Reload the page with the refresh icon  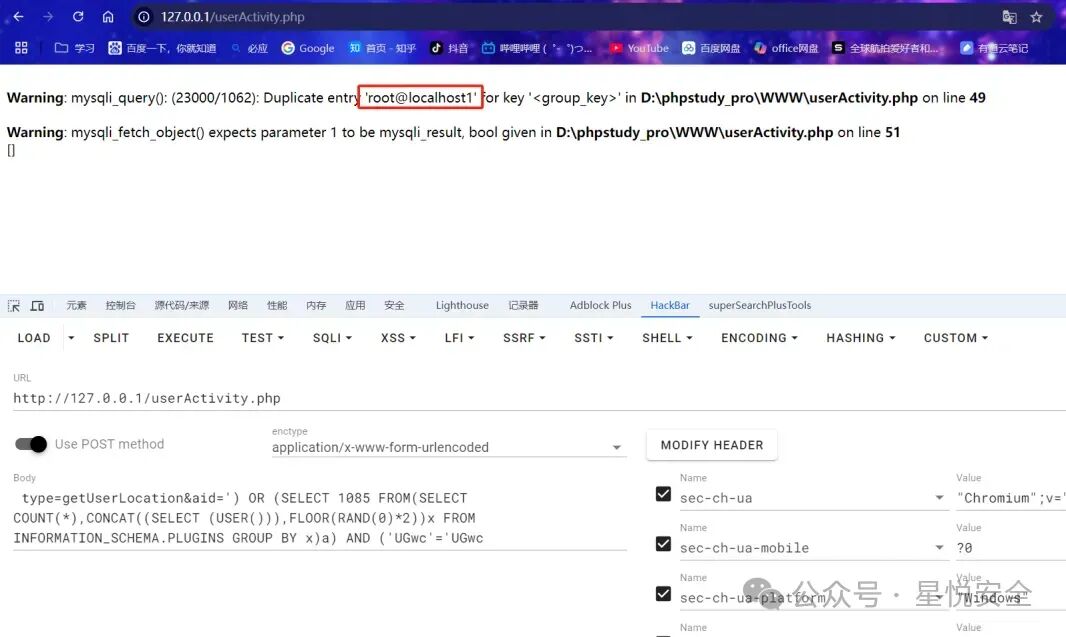tap(78, 16)
